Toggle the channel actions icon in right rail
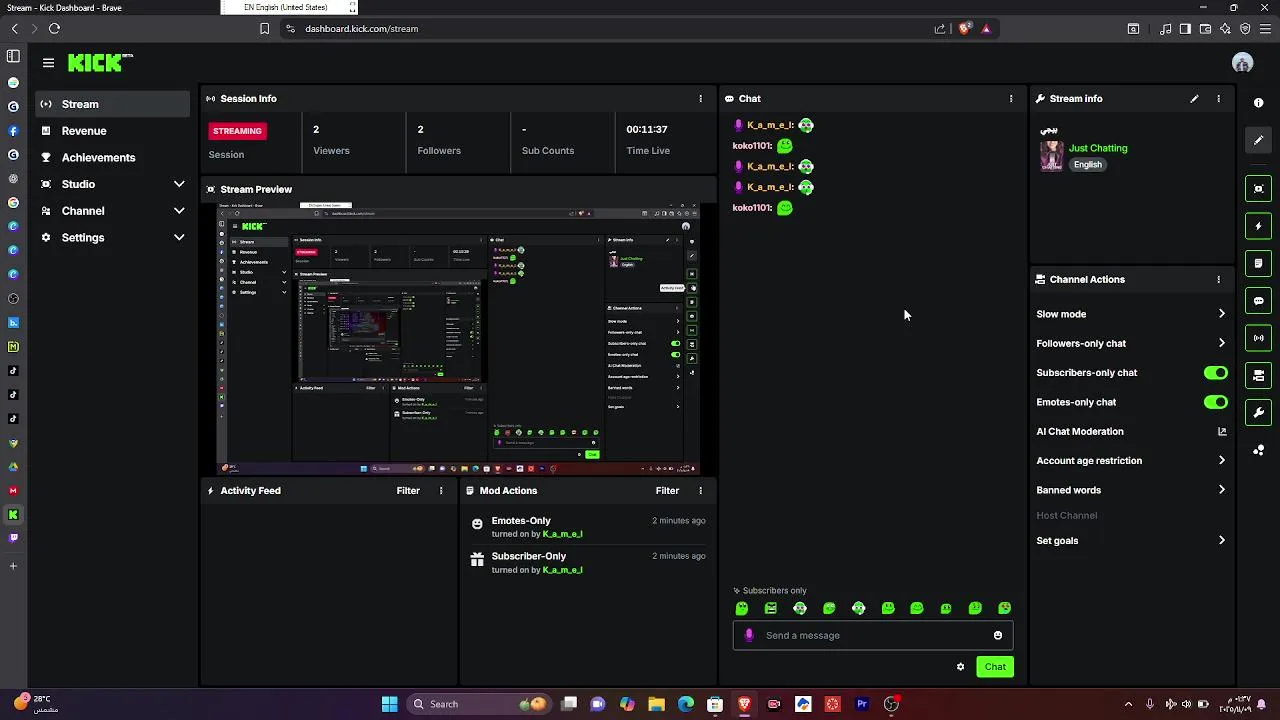1280x720 pixels. coord(1259,375)
